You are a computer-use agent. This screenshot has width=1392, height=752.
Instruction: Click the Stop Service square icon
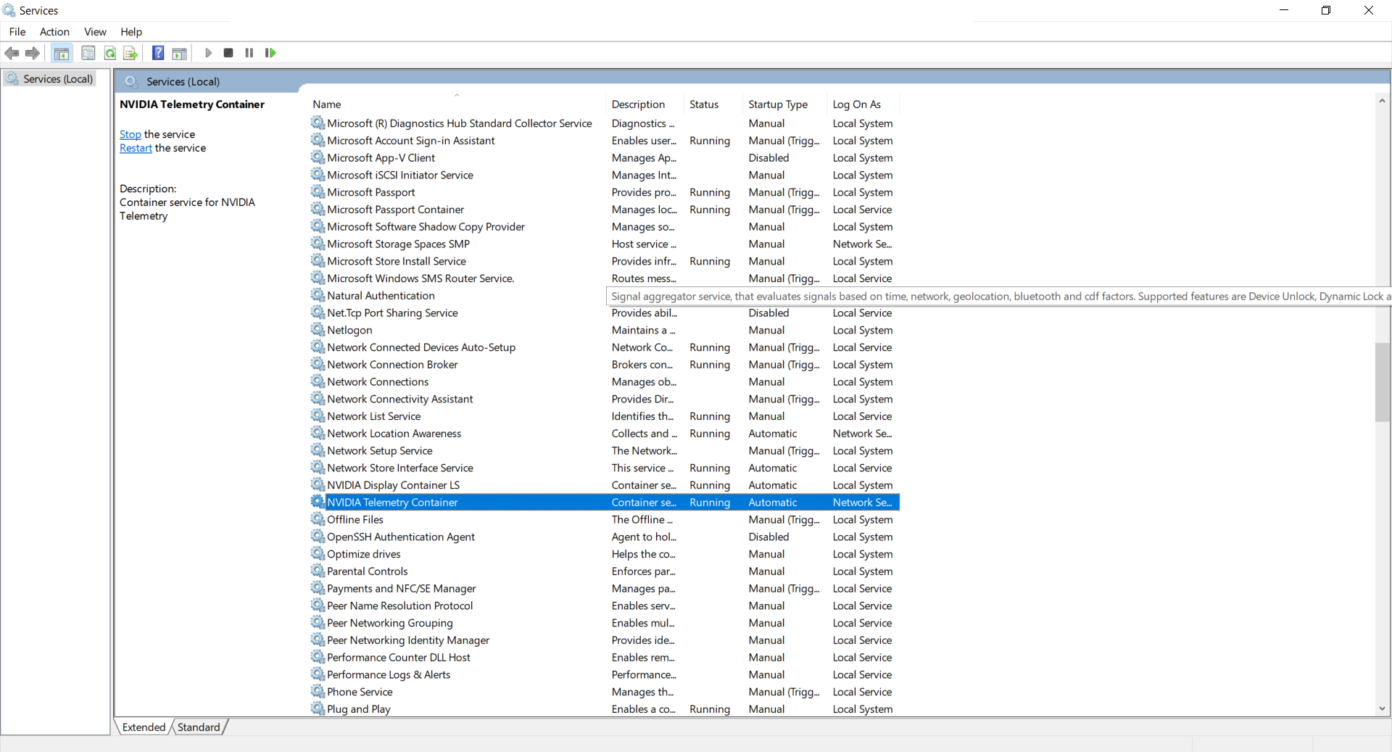coord(228,53)
